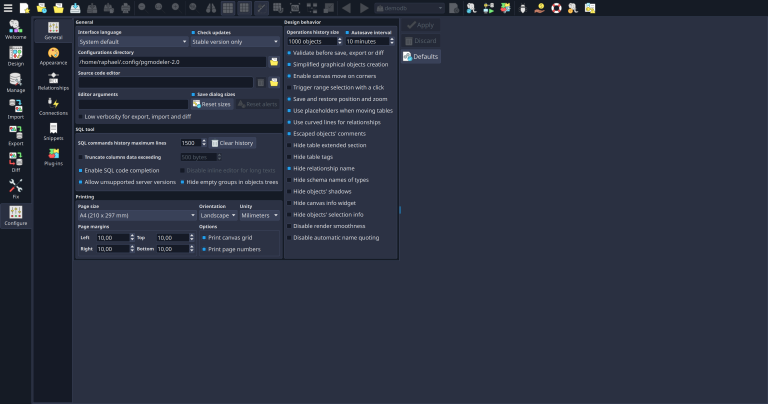This screenshot has width=768, height=404.
Task: Click the open model folder icon in toolbar
Action: pos(58,8)
